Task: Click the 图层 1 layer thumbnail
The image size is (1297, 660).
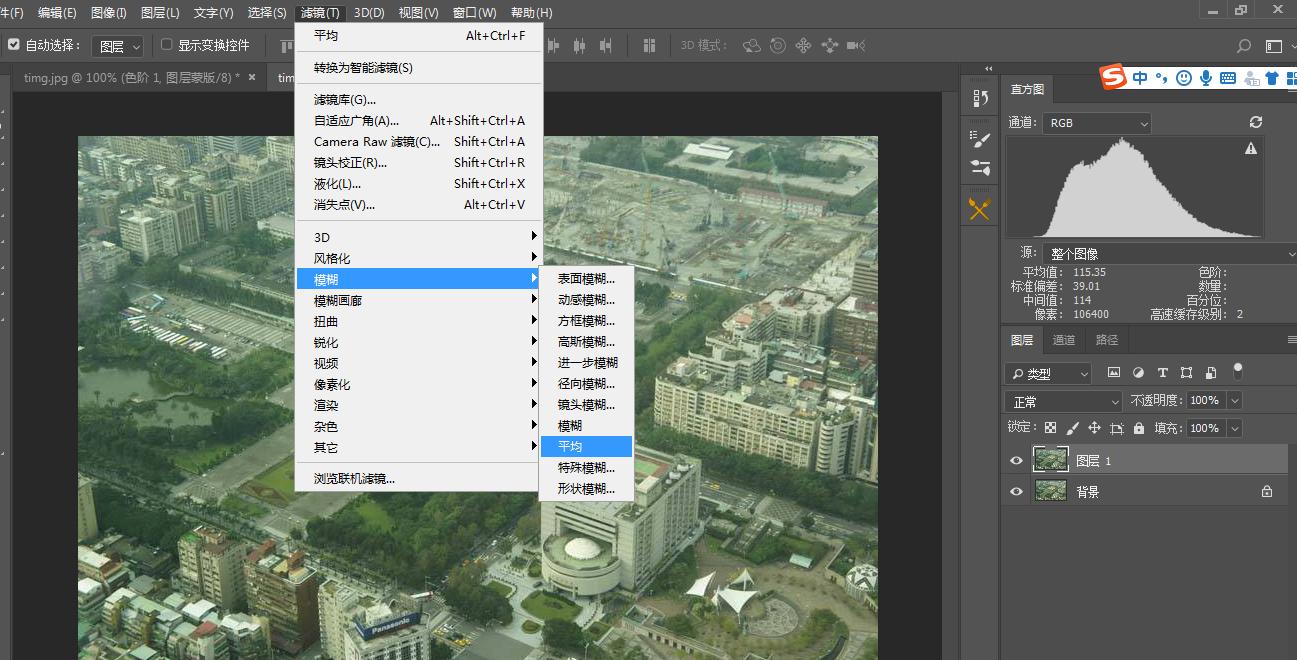Action: coord(1051,459)
